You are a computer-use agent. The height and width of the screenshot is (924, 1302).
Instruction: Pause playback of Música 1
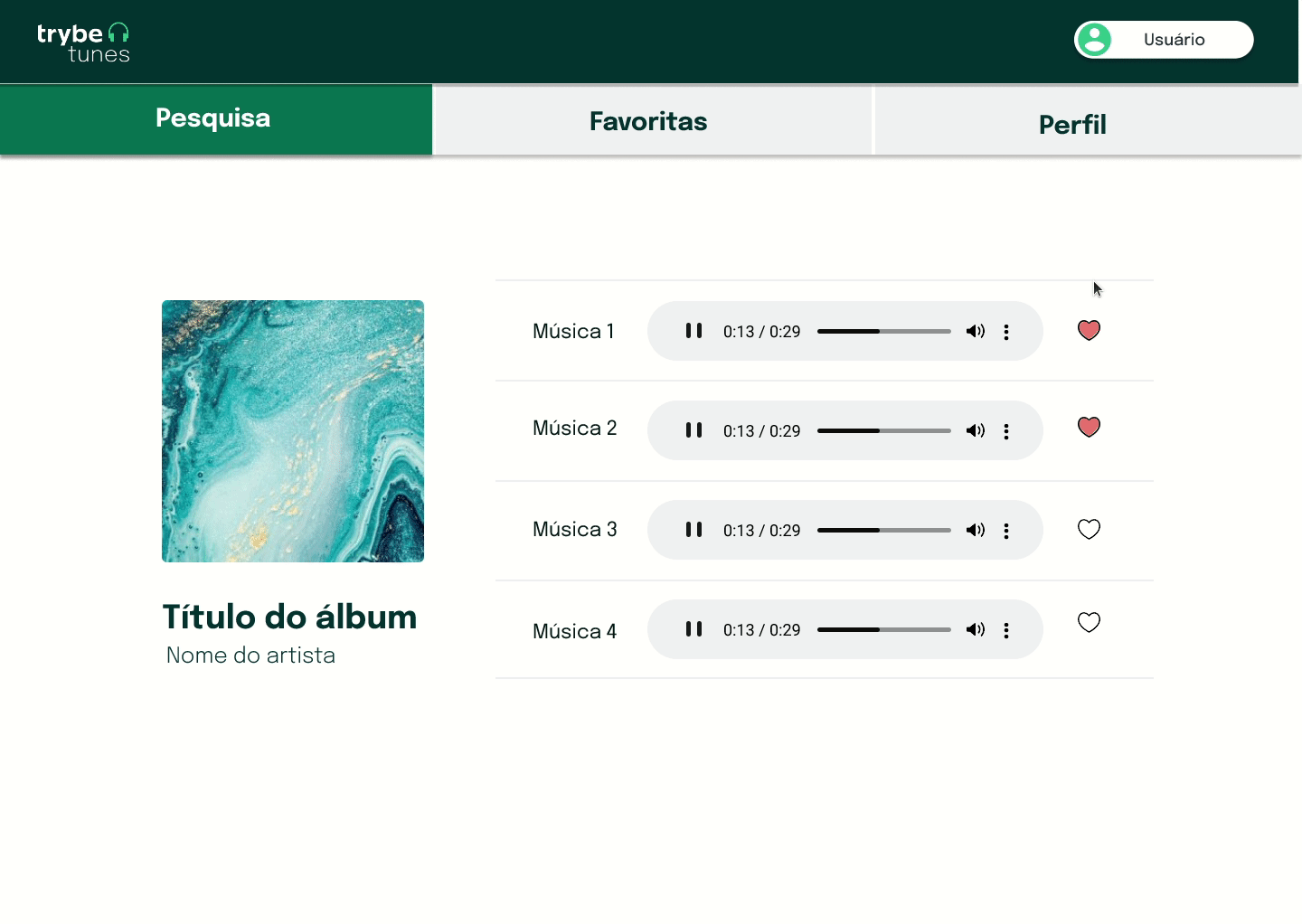(693, 331)
